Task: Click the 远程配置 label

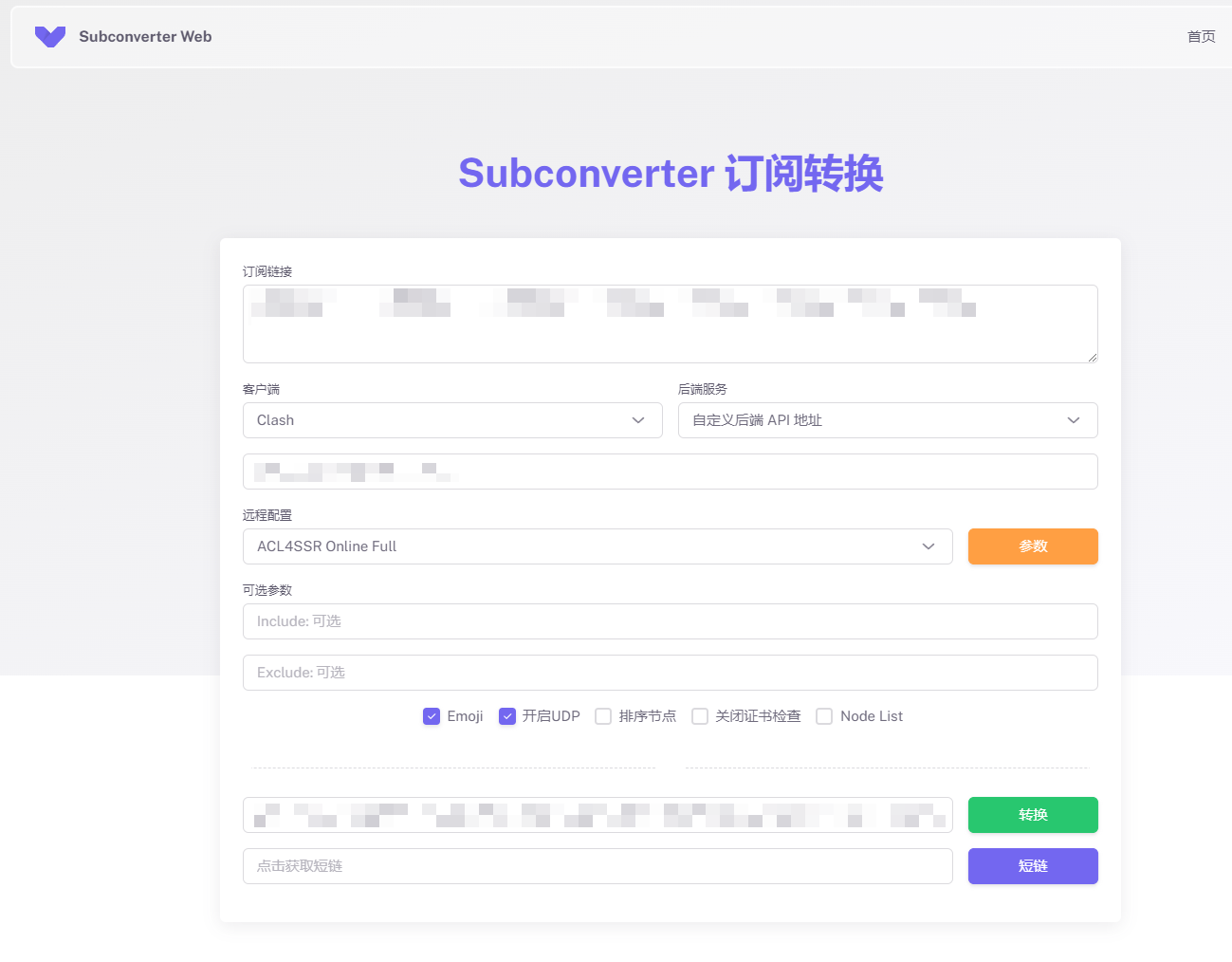Action: (x=267, y=515)
